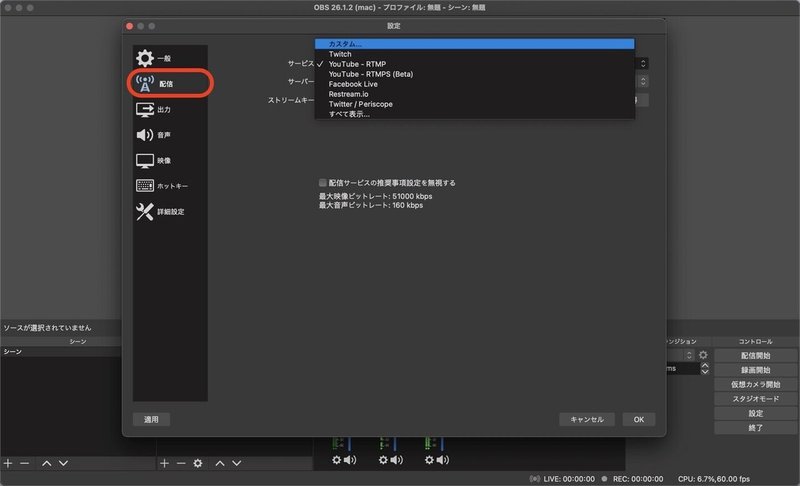Screen dimensions: 800x486
Task: Click the 適用 apply button
Action: (151, 419)
